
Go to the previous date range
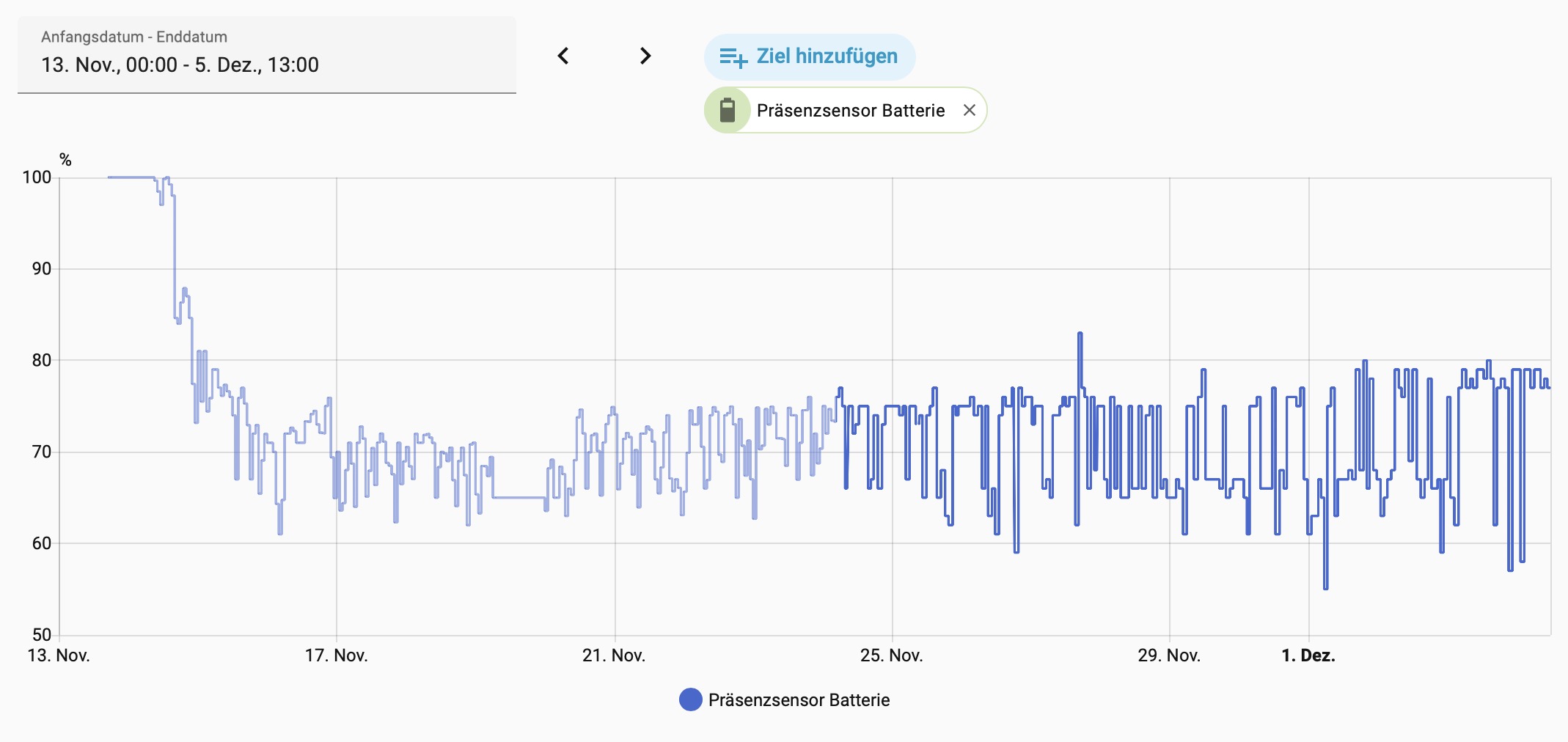coord(563,56)
